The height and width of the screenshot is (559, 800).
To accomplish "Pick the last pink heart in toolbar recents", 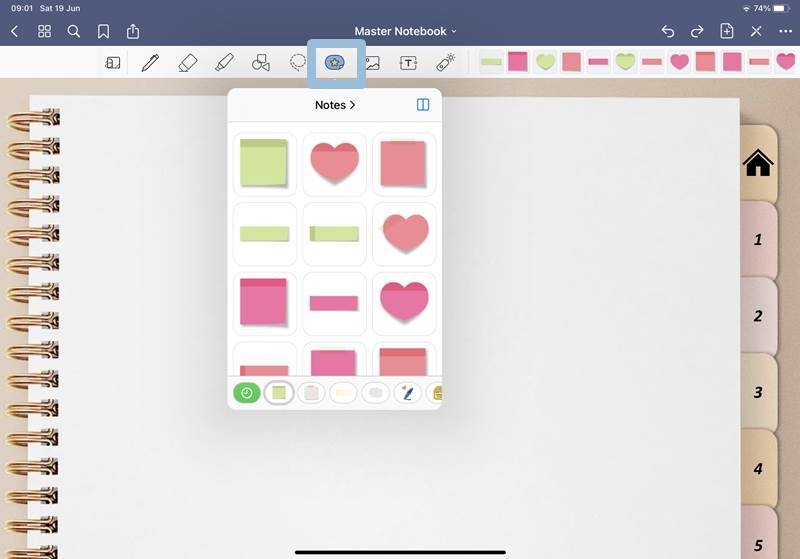I will point(786,62).
